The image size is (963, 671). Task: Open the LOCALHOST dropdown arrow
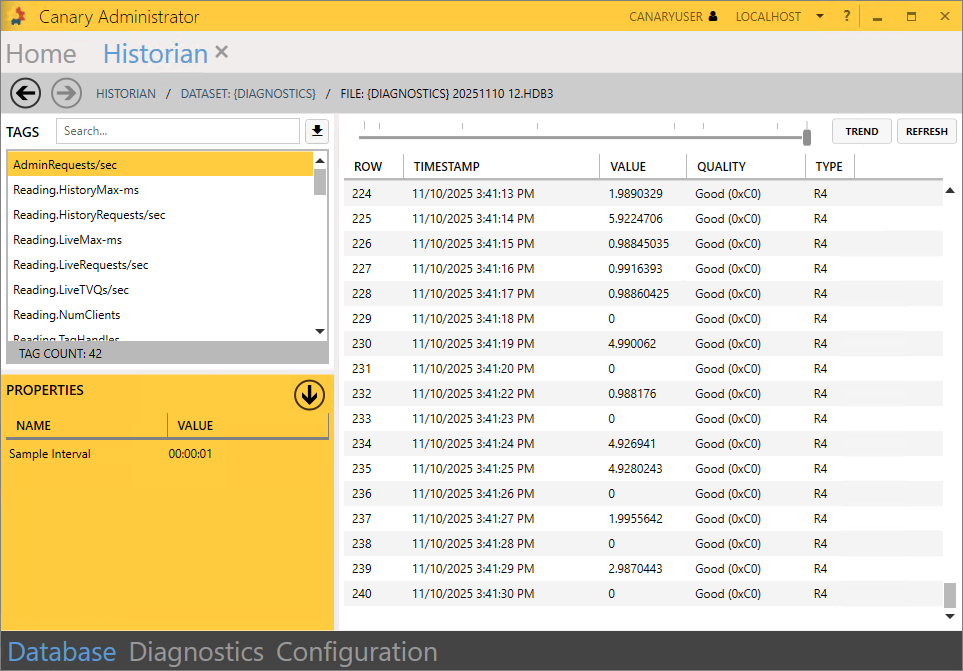[x=819, y=16]
